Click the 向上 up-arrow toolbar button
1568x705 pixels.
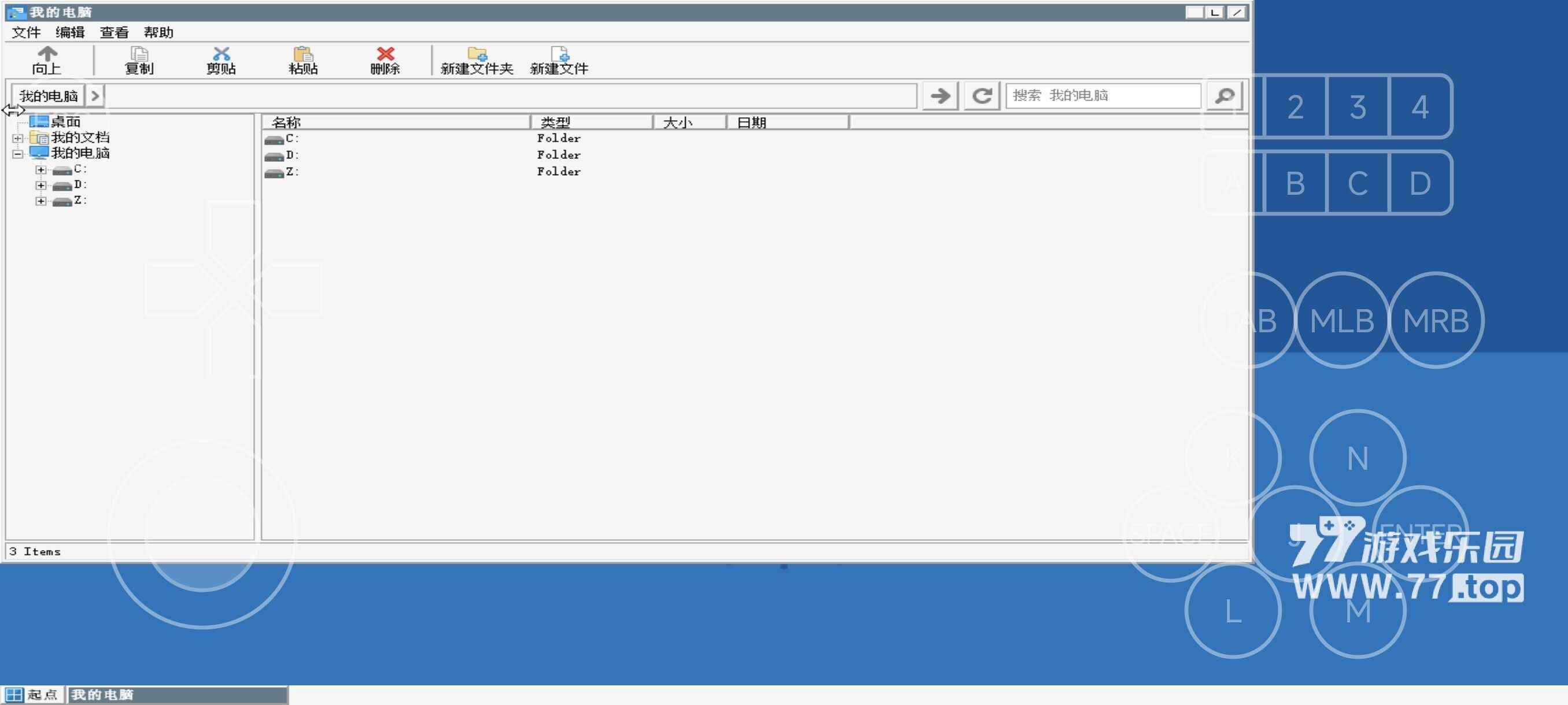[47, 60]
